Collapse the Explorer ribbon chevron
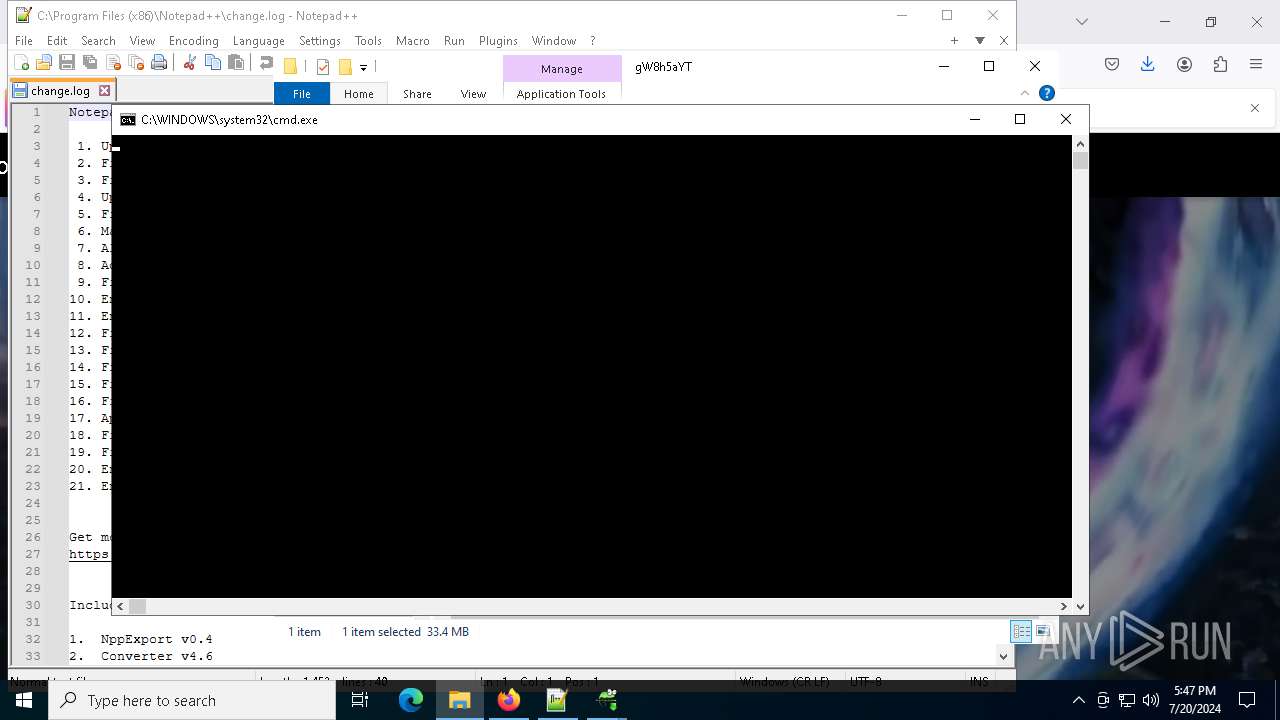 point(1024,93)
